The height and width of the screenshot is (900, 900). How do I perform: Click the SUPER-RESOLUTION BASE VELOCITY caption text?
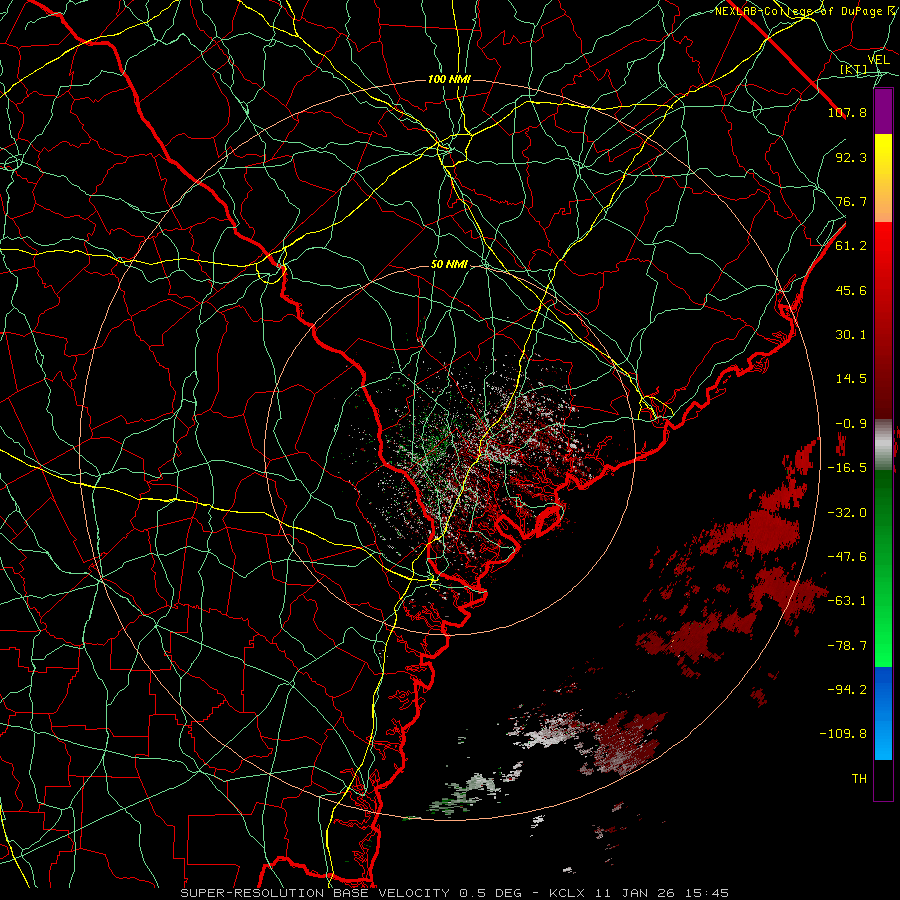[317, 893]
